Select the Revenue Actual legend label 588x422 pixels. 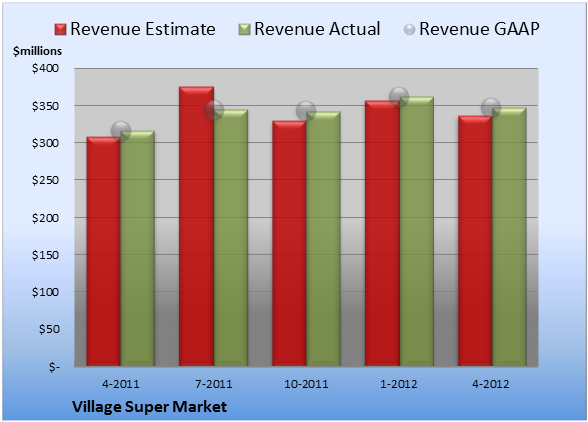point(317,29)
